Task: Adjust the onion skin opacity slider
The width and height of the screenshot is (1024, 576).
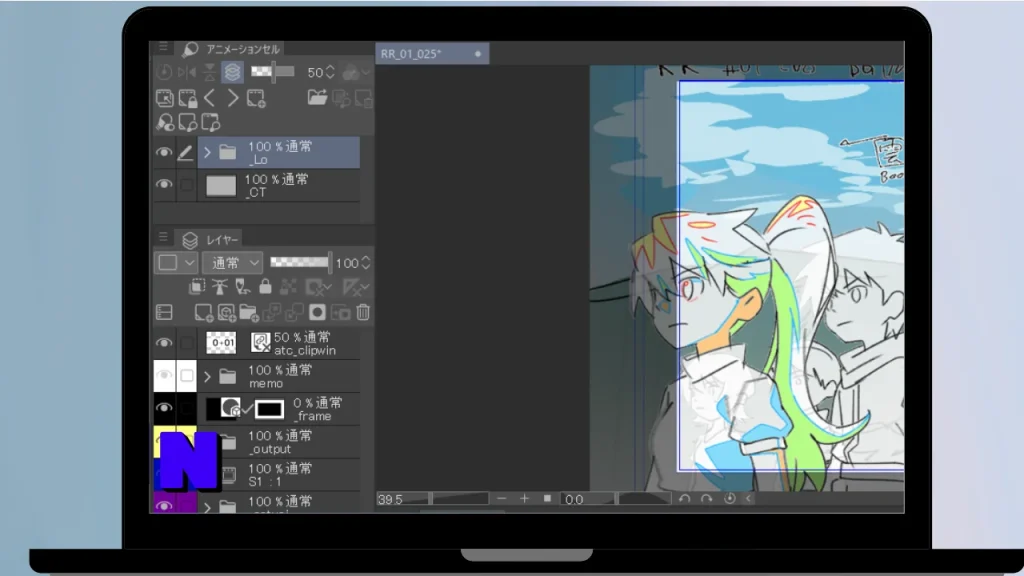Action: (x=273, y=72)
